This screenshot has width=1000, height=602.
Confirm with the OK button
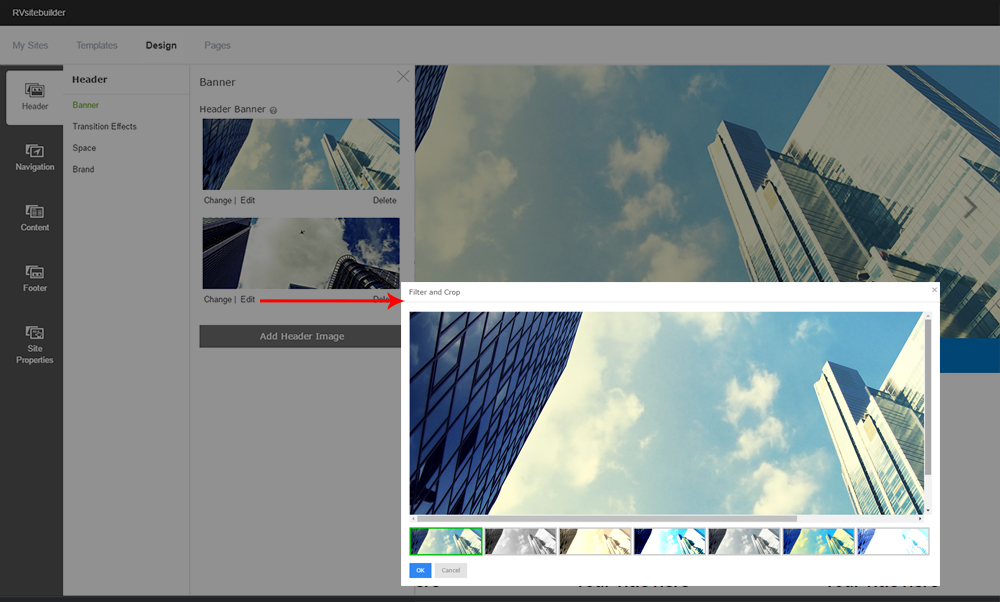tap(420, 570)
